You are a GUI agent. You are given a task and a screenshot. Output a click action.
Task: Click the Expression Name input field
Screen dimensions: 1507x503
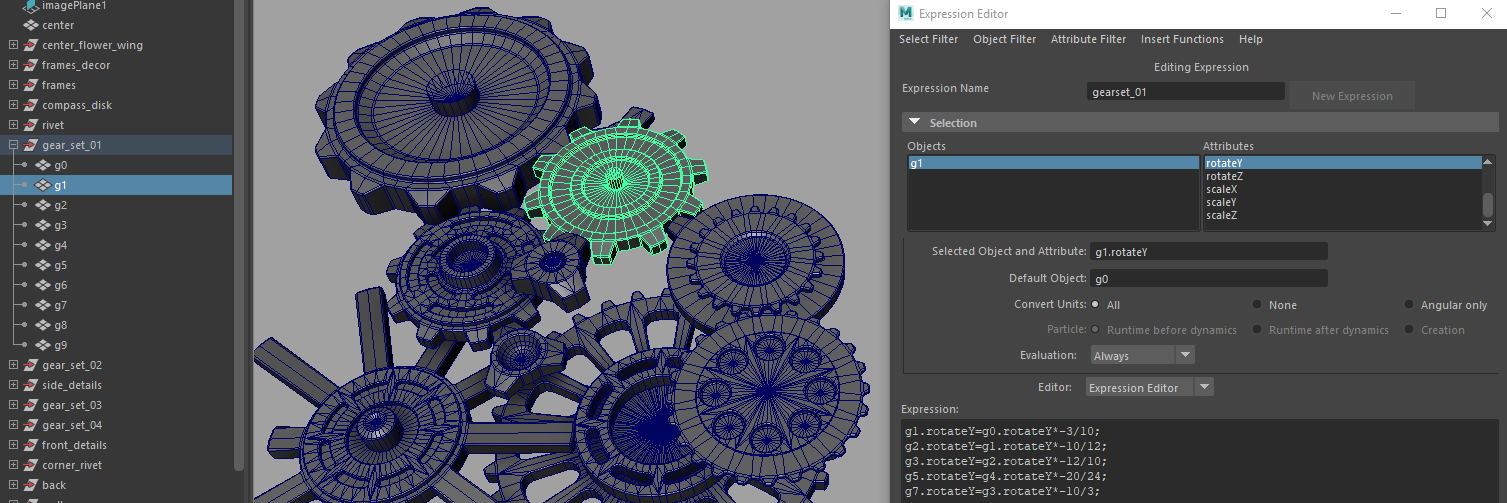click(x=1185, y=92)
